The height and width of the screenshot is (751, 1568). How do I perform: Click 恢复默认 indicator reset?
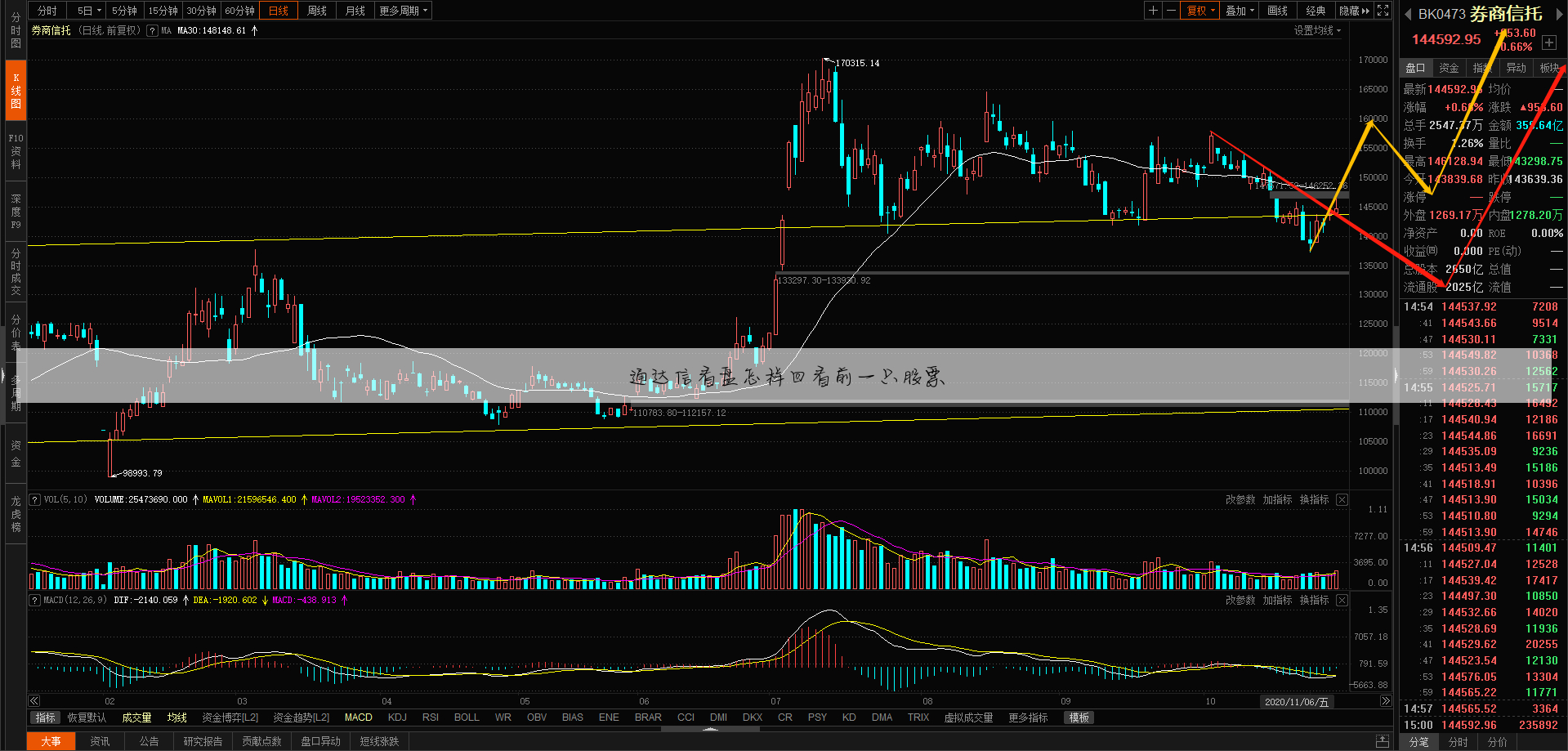pos(87,717)
